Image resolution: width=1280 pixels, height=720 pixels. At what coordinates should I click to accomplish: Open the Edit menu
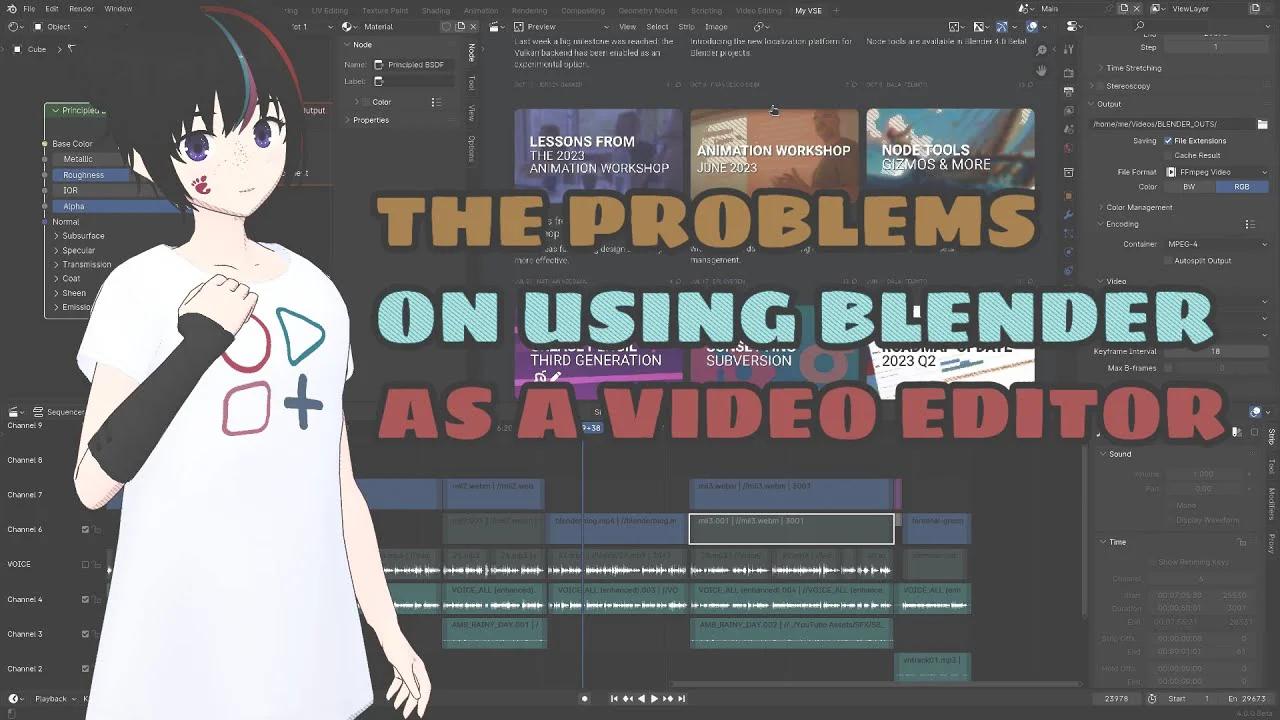point(51,8)
